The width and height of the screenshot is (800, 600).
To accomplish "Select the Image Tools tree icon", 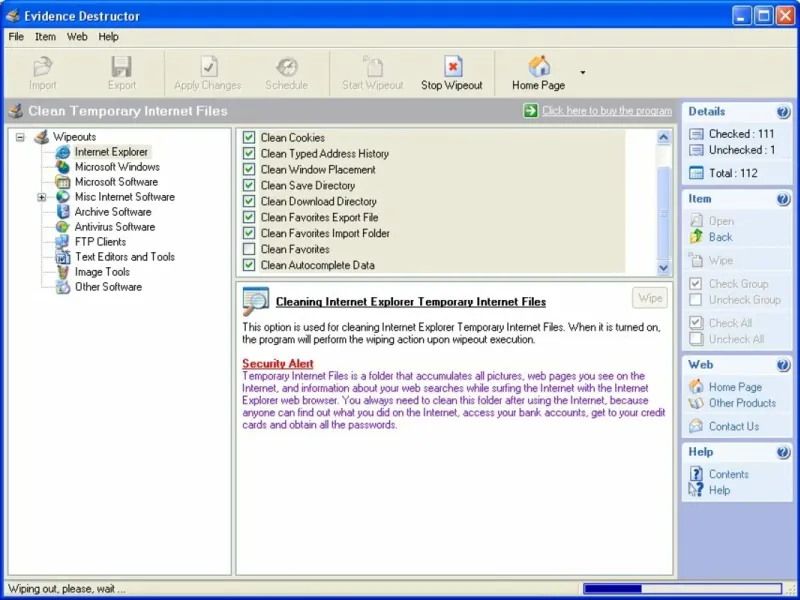I will coord(62,272).
